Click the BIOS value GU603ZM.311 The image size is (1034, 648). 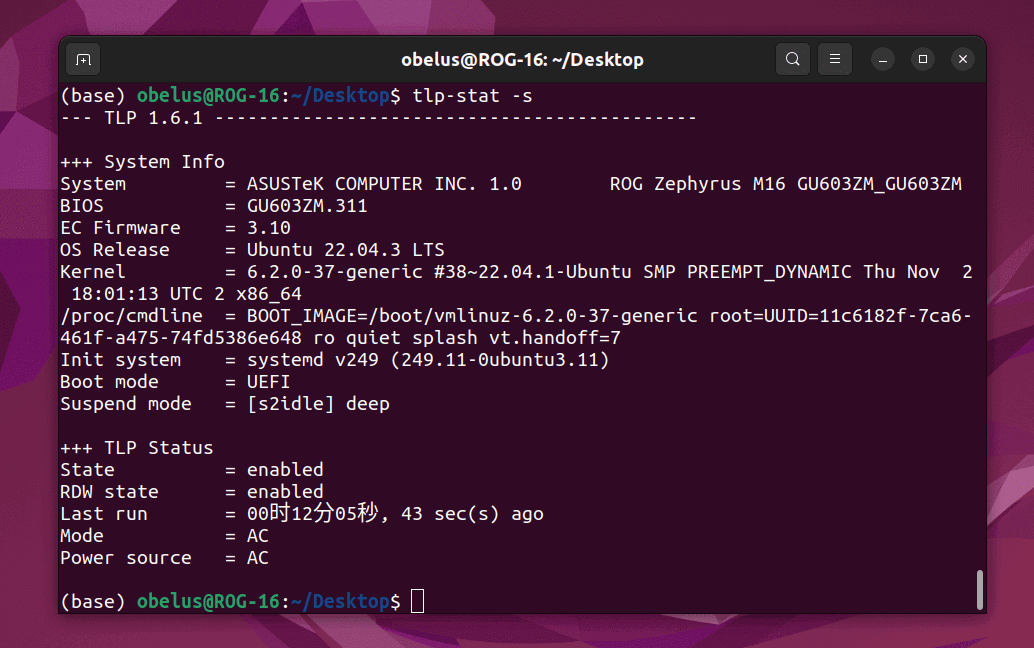pyautogui.click(x=307, y=206)
